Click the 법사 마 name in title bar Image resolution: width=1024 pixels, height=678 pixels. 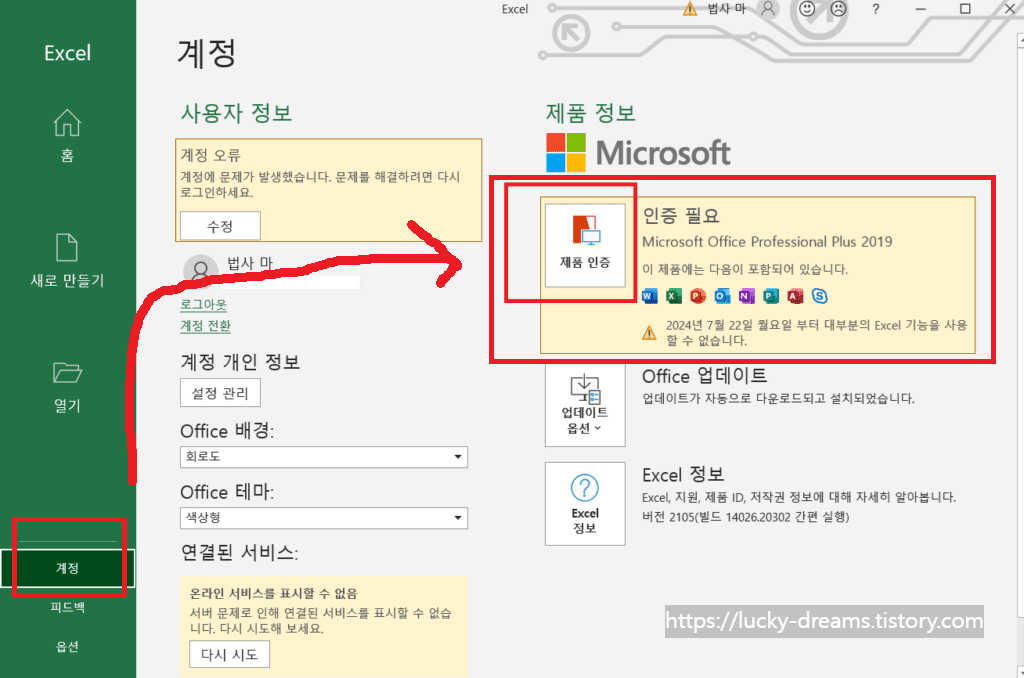tap(727, 8)
